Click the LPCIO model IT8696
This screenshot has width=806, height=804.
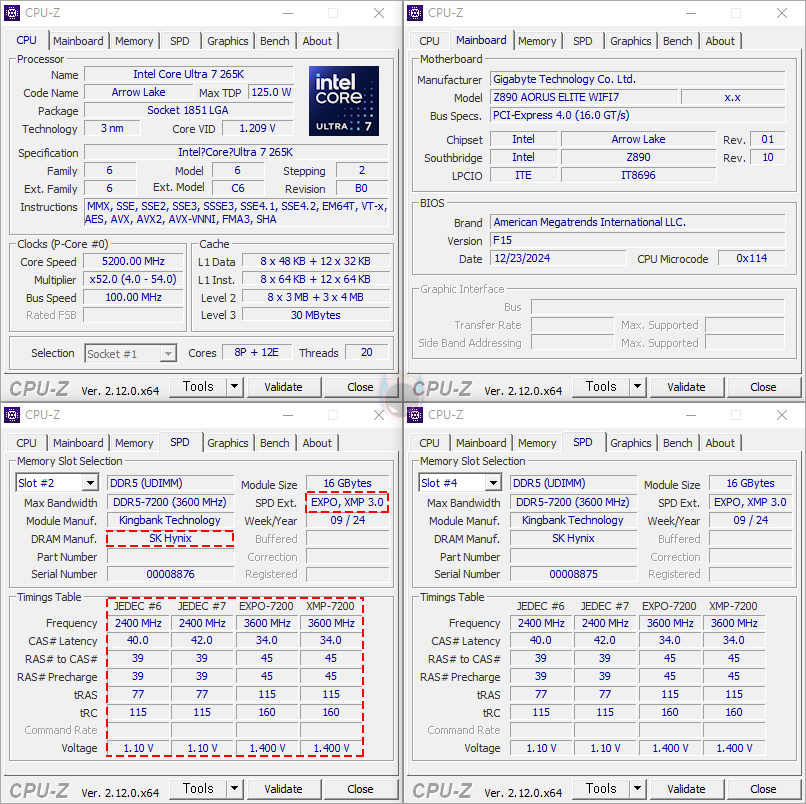pos(638,175)
